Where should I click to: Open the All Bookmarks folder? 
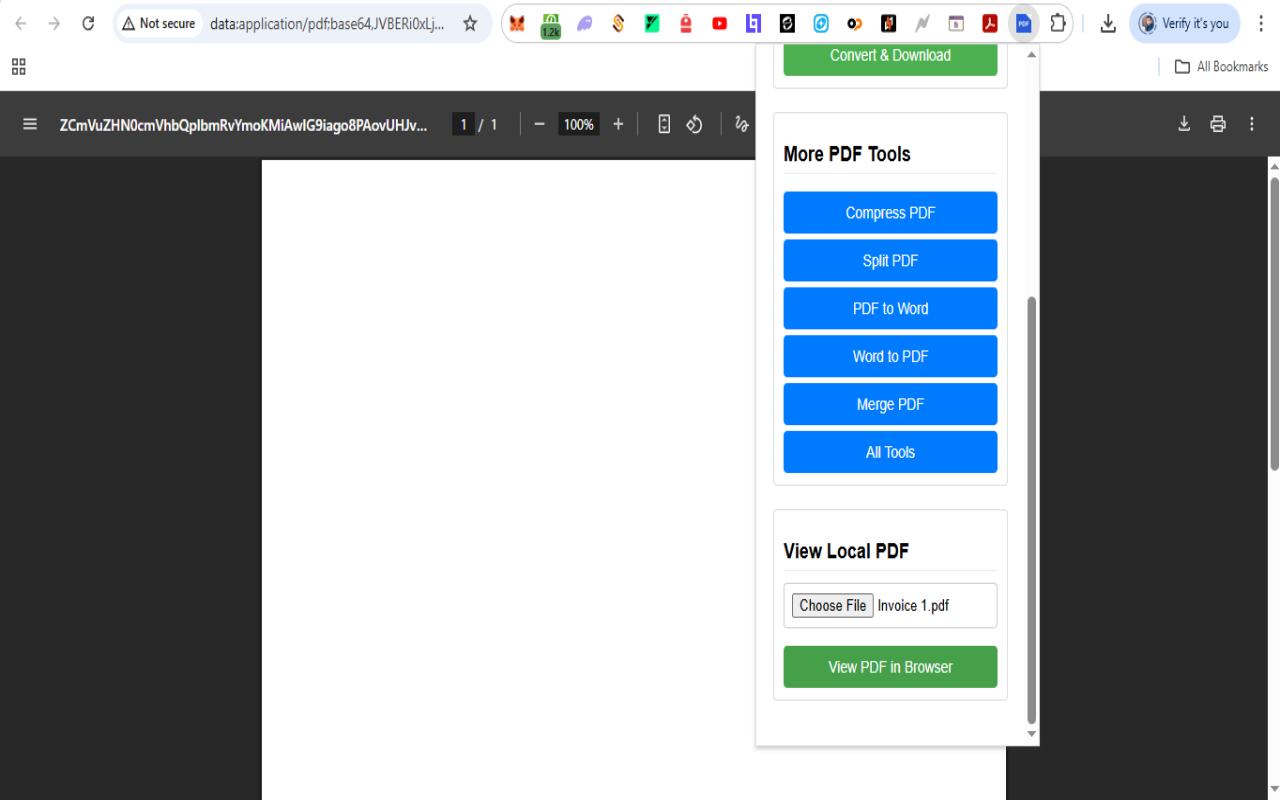(x=1219, y=66)
